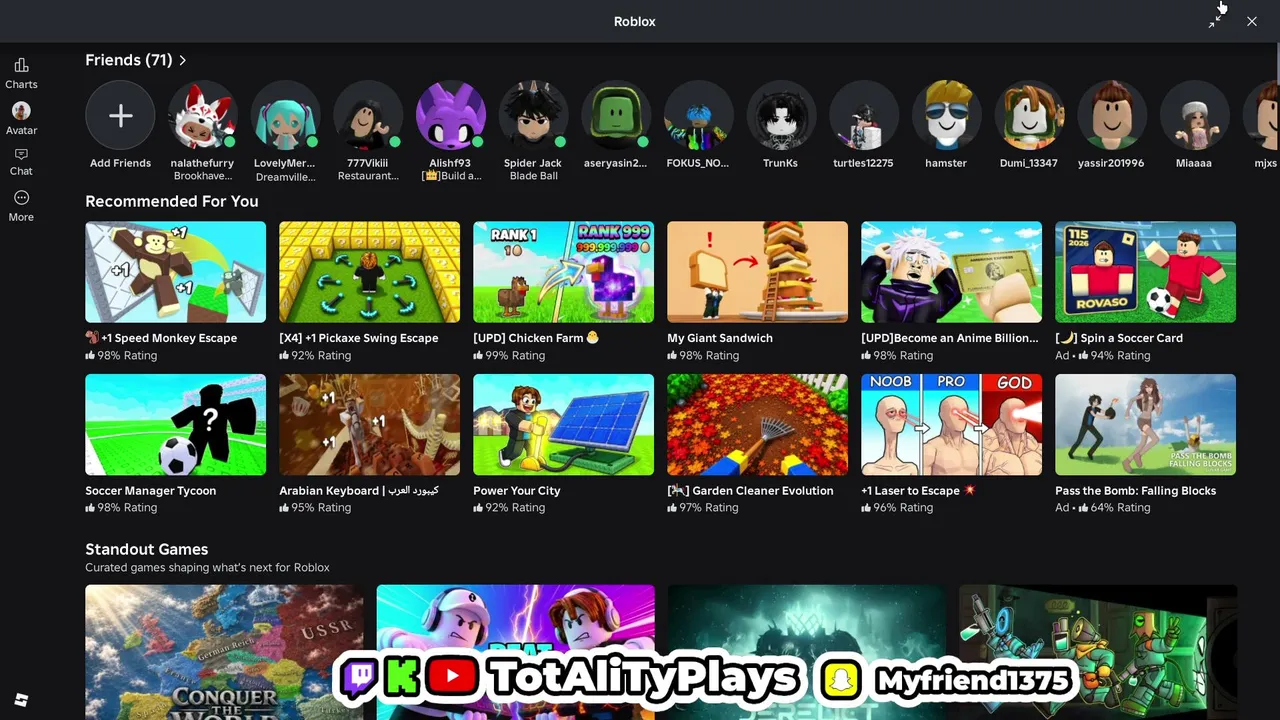
Task: Open LovelyMer... friend avatar
Action: 285,116
